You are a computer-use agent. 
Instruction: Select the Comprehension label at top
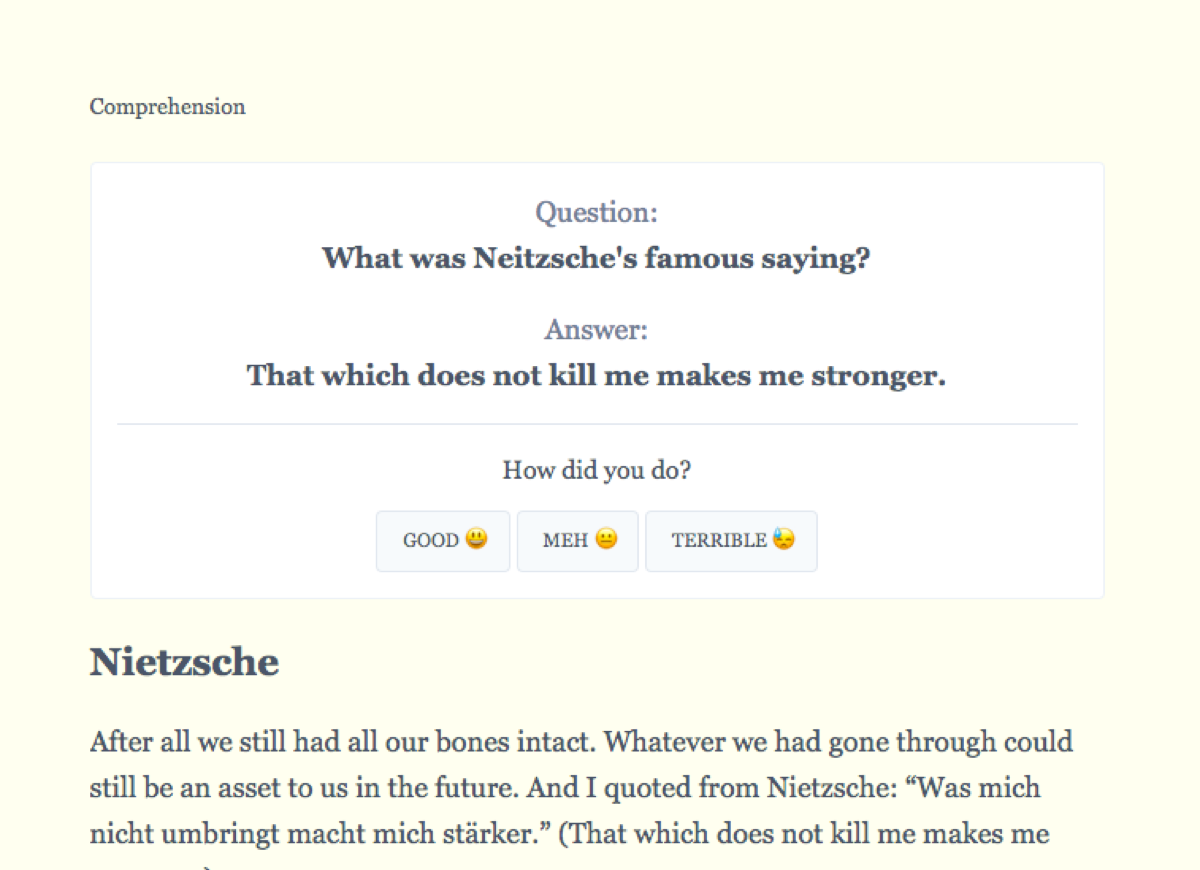click(x=168, y=107)
